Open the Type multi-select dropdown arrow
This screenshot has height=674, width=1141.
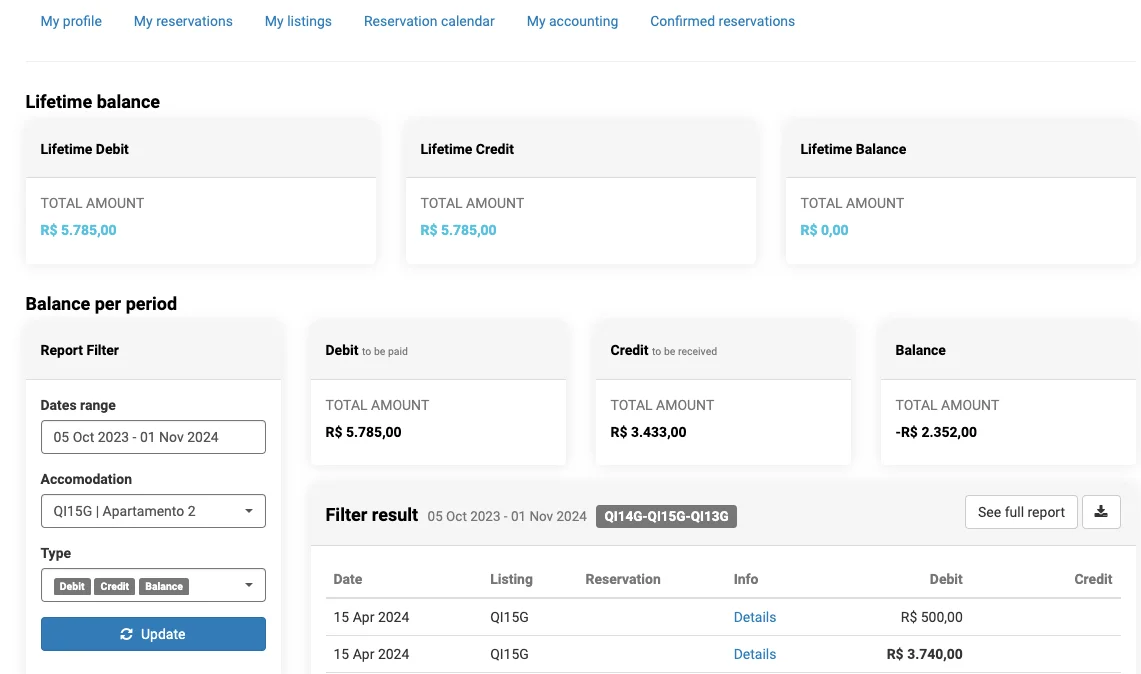pyautogui.click(x=248, y=586)
